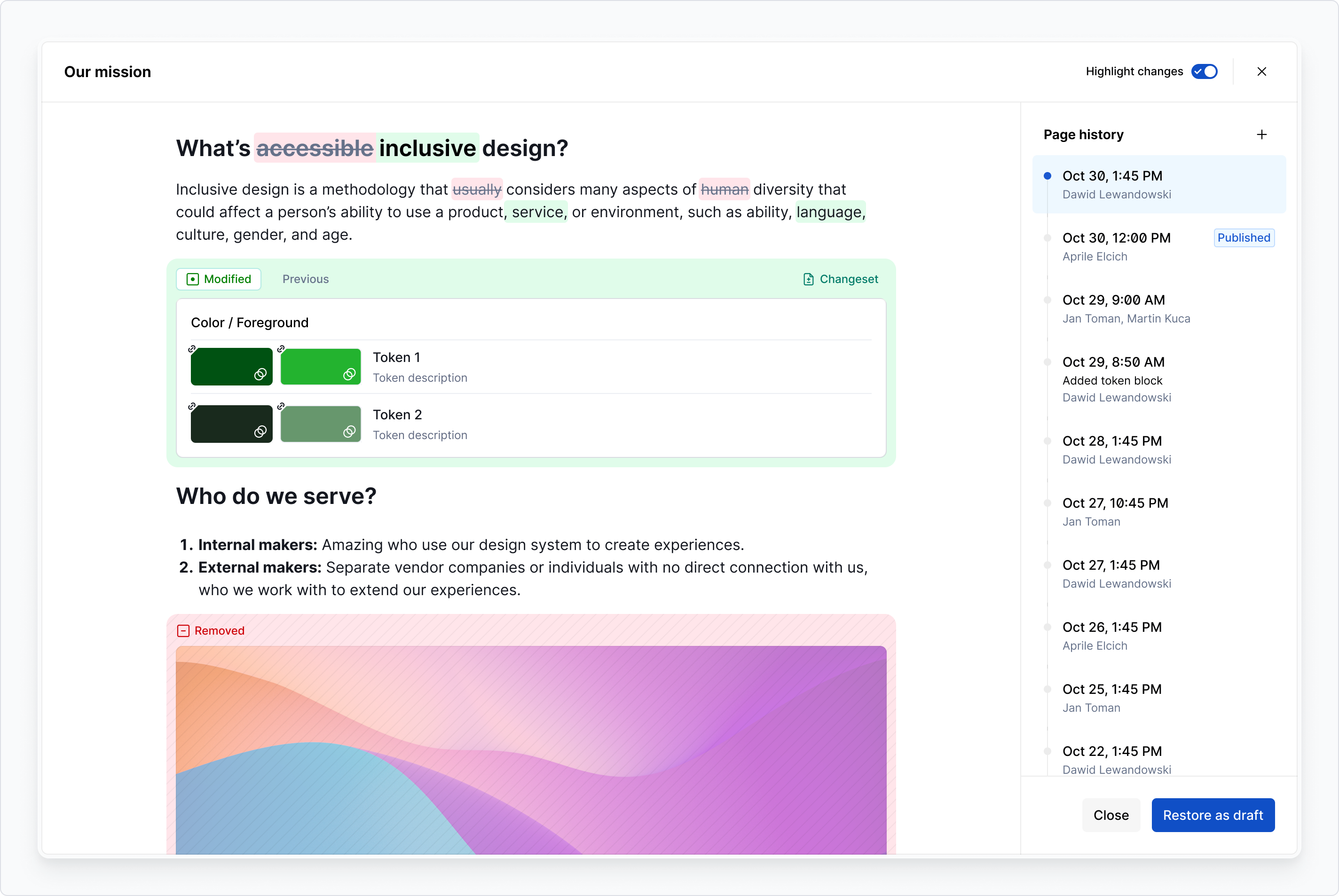Click the Internal makers: list label
Screen dimensions: 1339x896
[258, 544]
